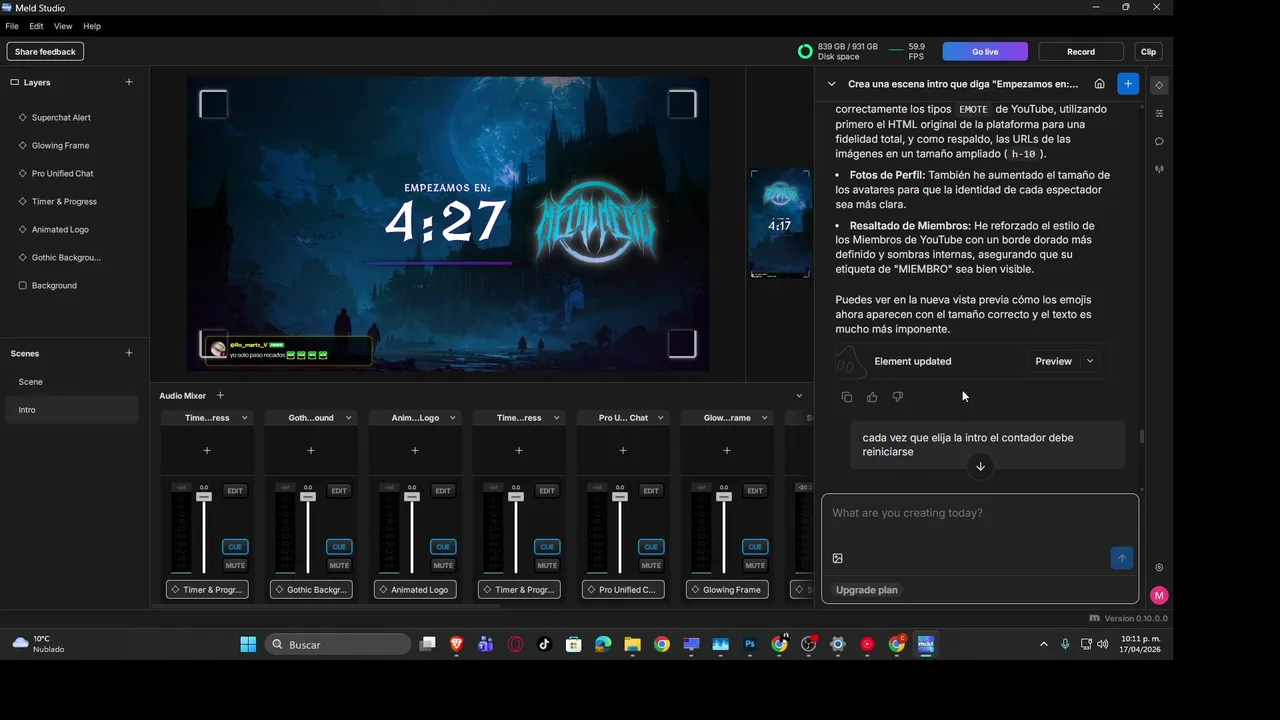Screen dimensions: 1280x720
Task: Mute the Glowing Frame mixer channel
Action: point(755,565)
